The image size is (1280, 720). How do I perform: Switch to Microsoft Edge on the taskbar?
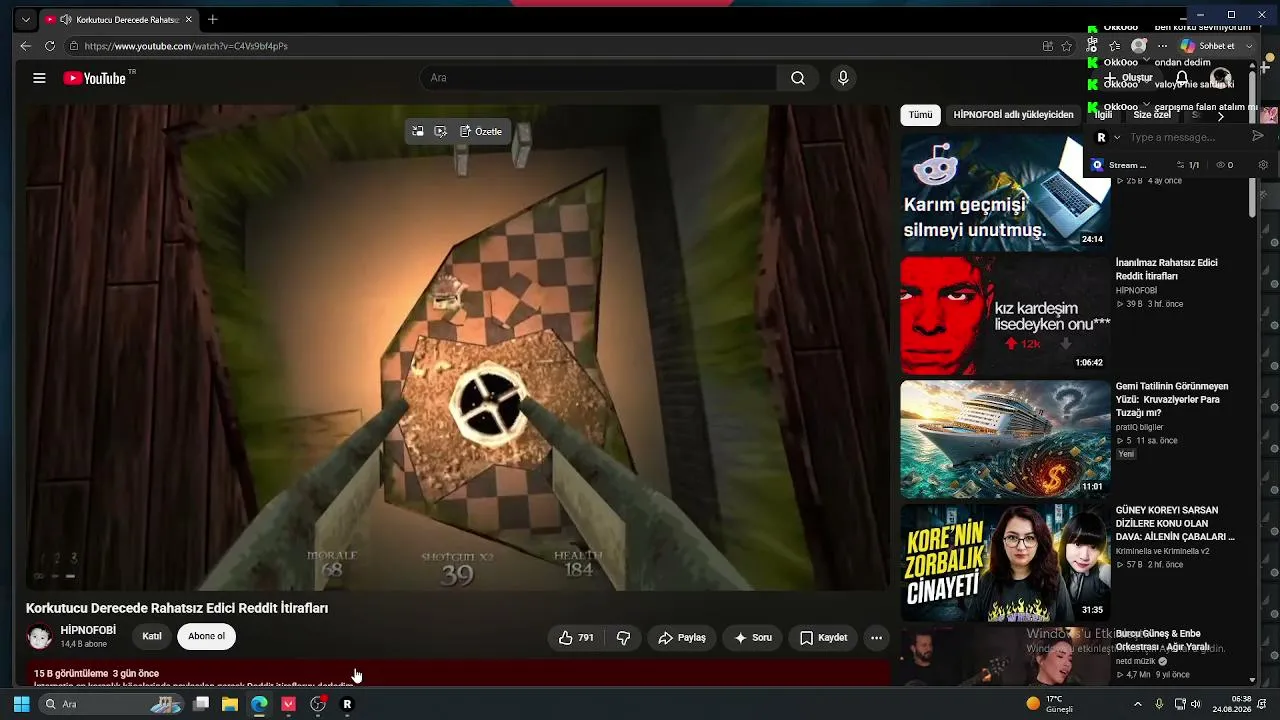(259, 704)
